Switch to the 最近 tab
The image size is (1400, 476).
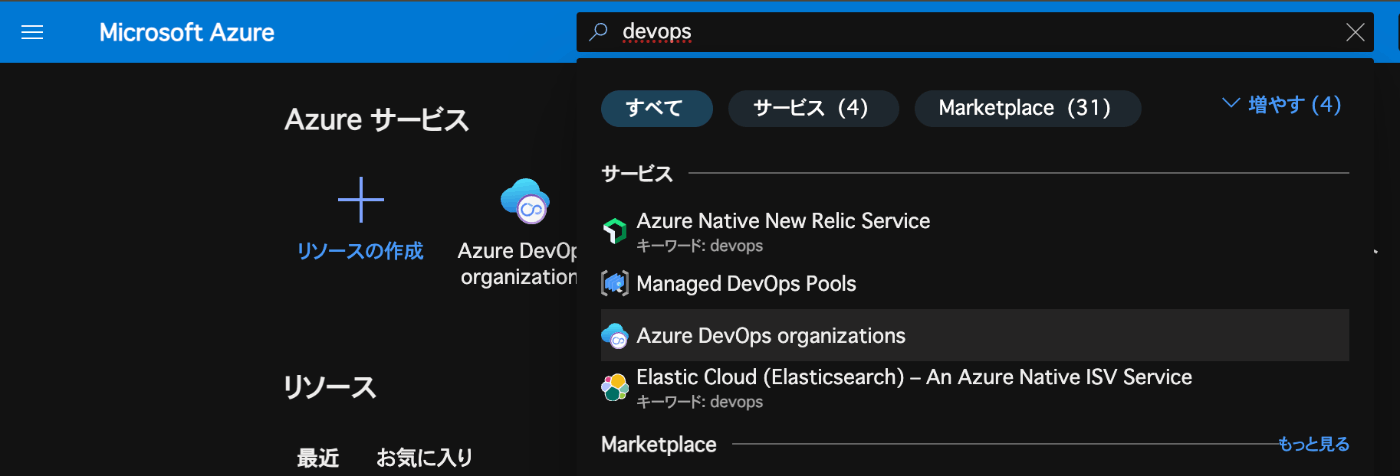(318, 459)
